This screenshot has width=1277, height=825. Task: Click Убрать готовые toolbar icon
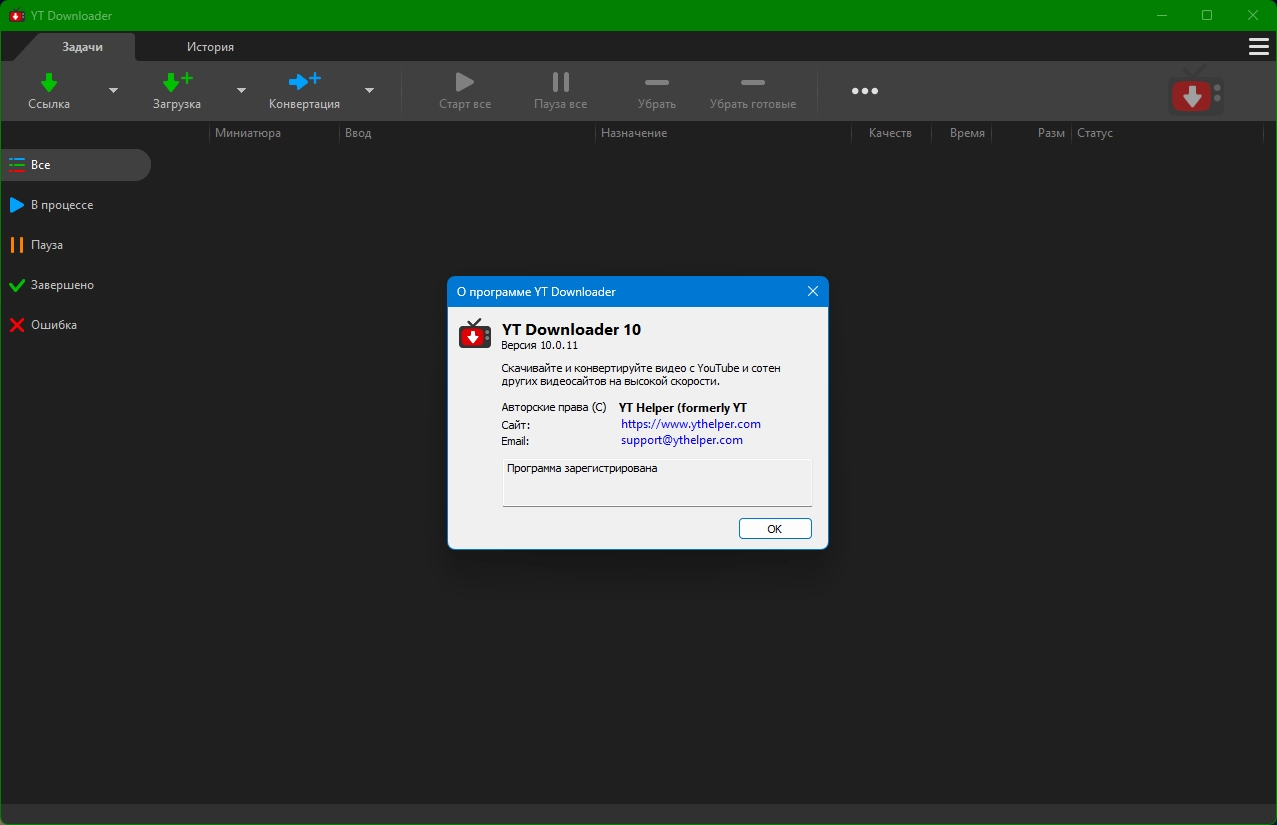pyautogui.click(x=753, y=82)
